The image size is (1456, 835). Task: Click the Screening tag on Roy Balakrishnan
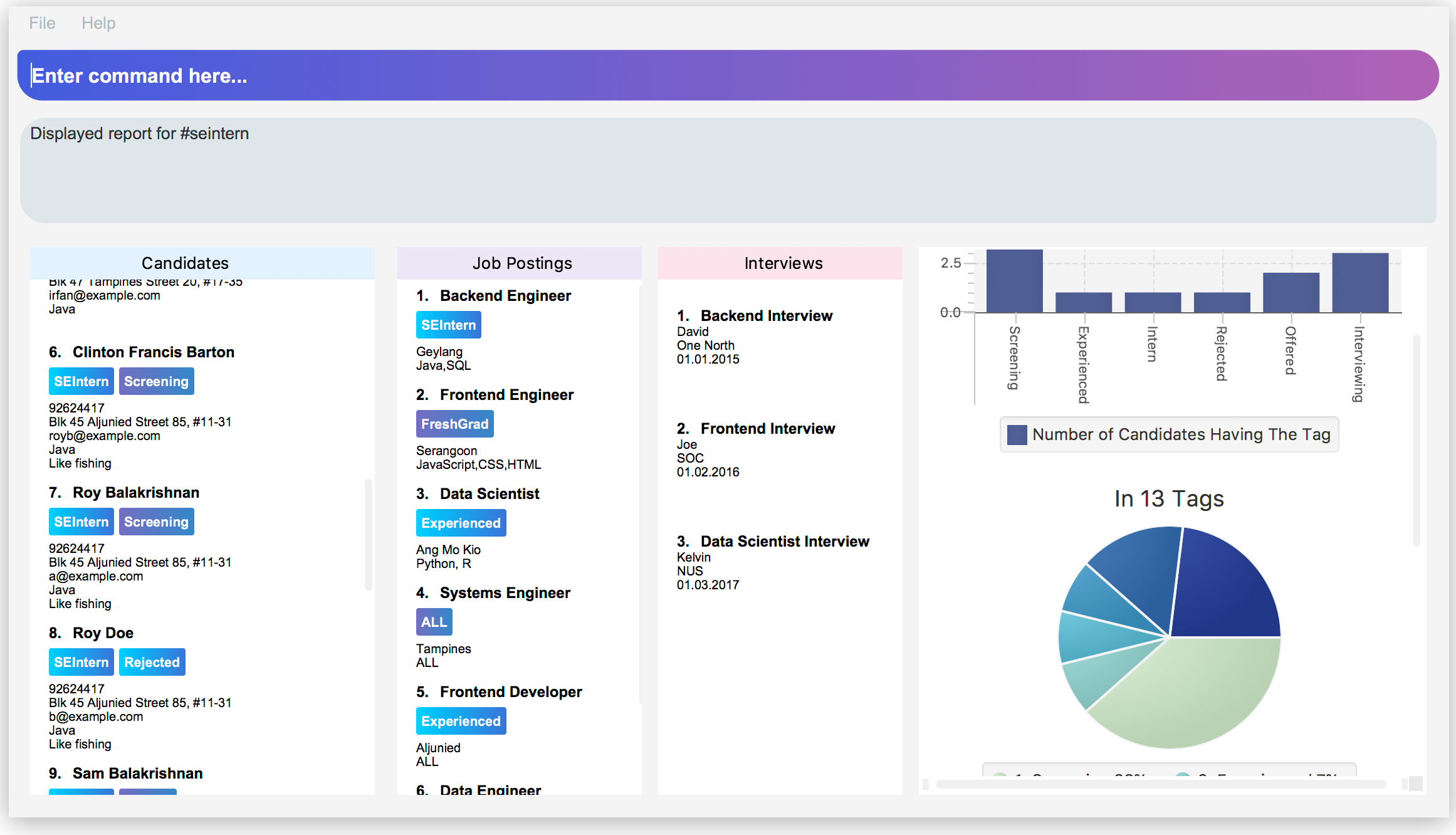coord(155,521)
